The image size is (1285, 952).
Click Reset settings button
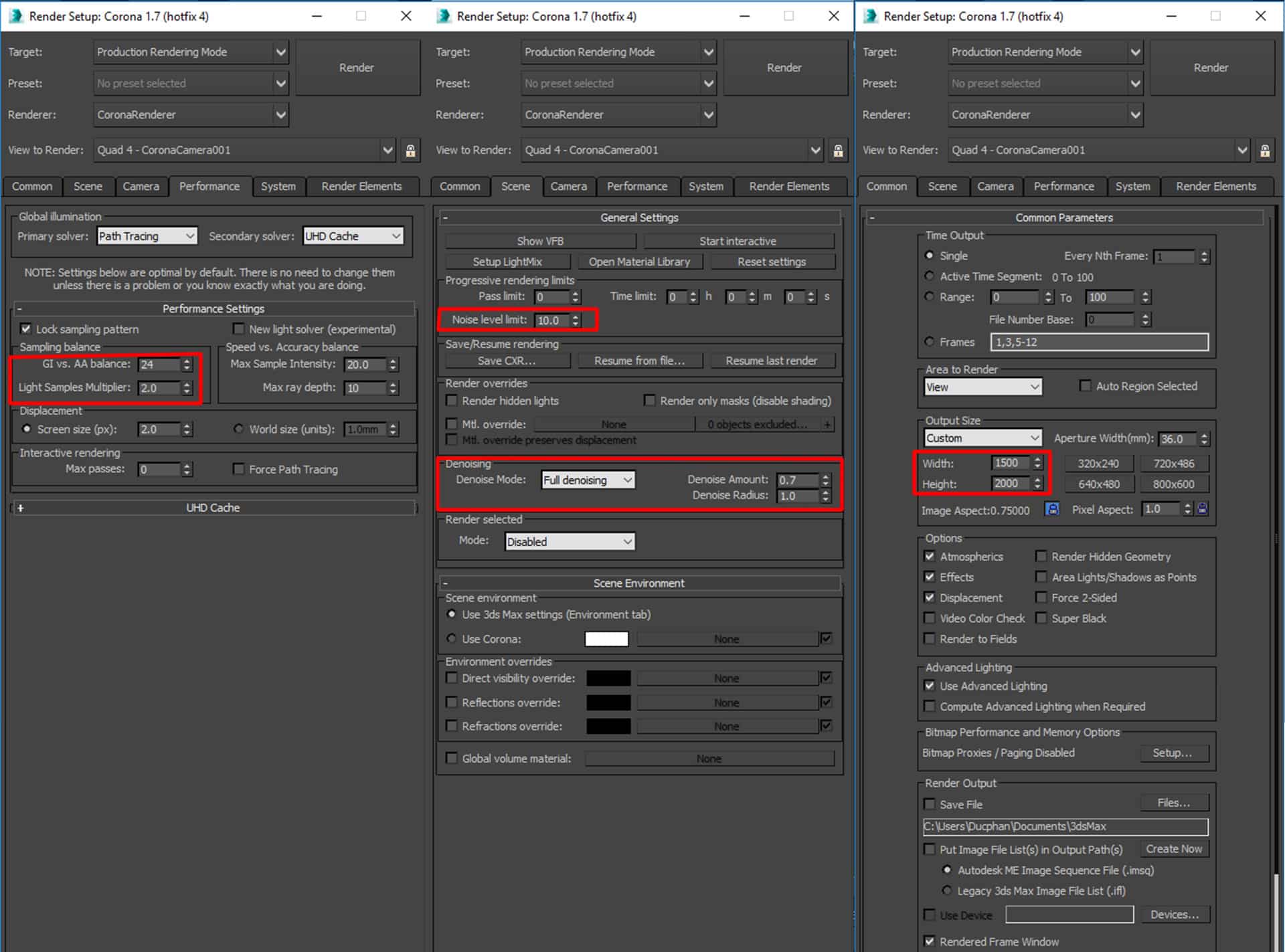(x=772, y=262)
